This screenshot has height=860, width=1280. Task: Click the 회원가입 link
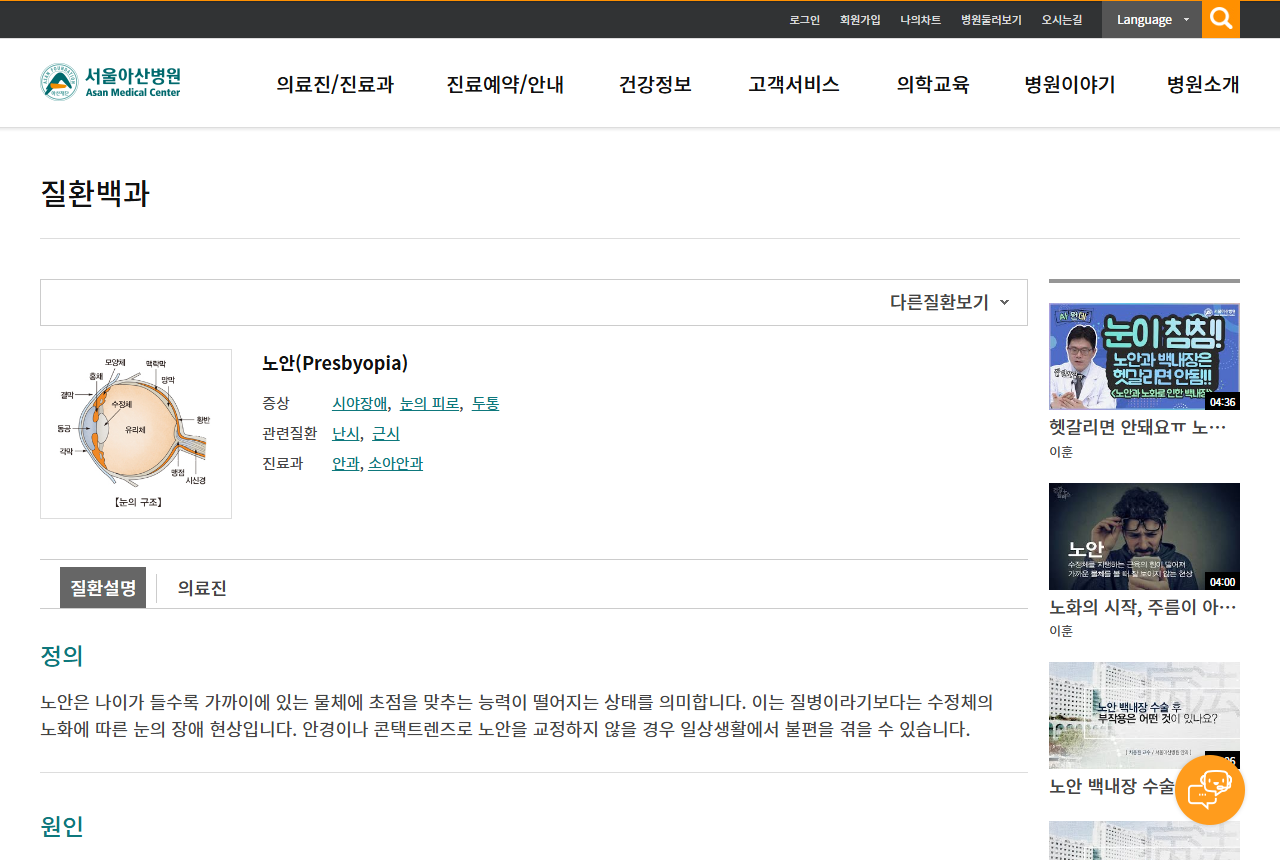pos(860,20)
